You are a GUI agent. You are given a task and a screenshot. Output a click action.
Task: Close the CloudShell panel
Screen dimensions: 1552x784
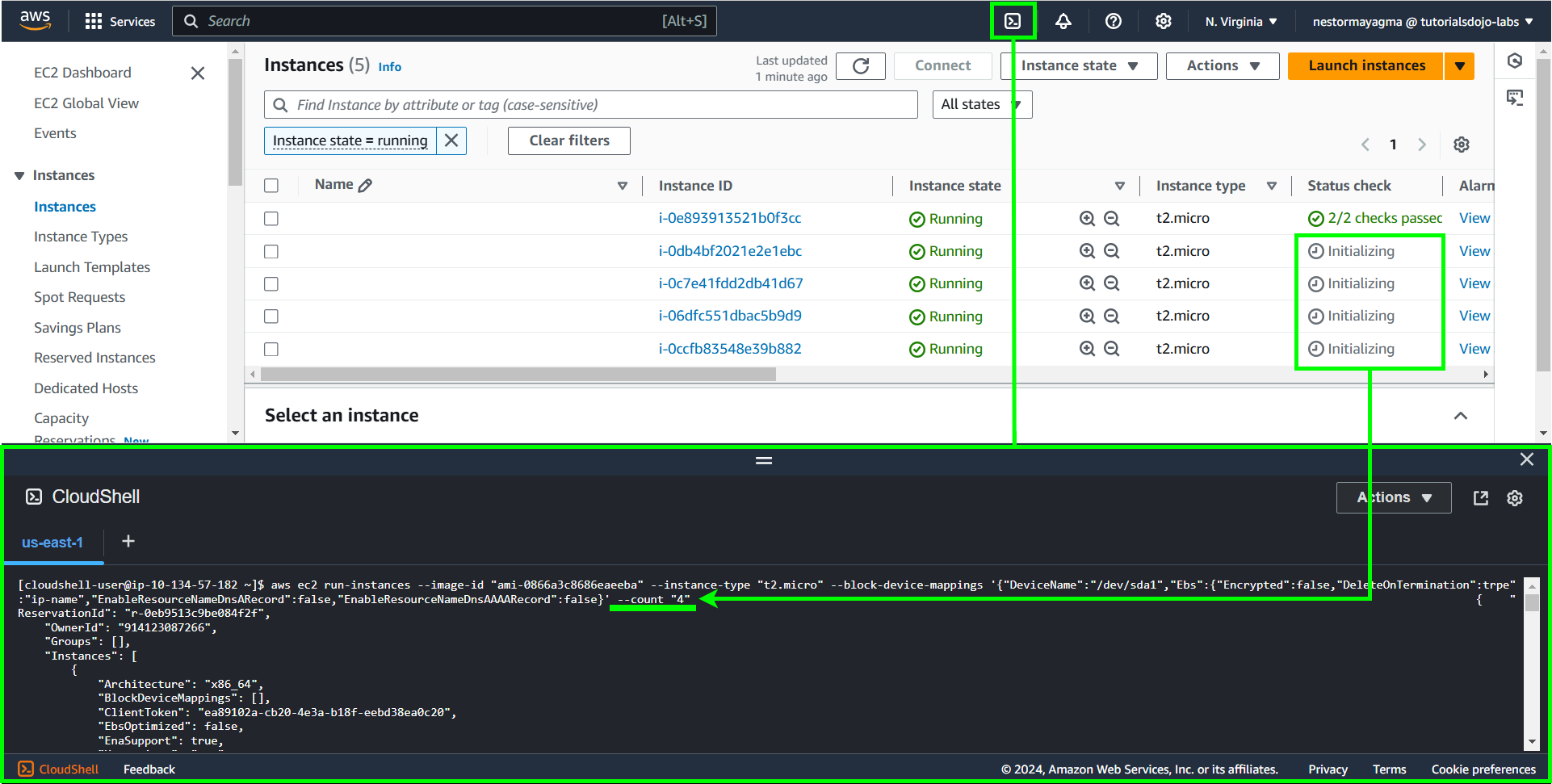point(1527,459)
